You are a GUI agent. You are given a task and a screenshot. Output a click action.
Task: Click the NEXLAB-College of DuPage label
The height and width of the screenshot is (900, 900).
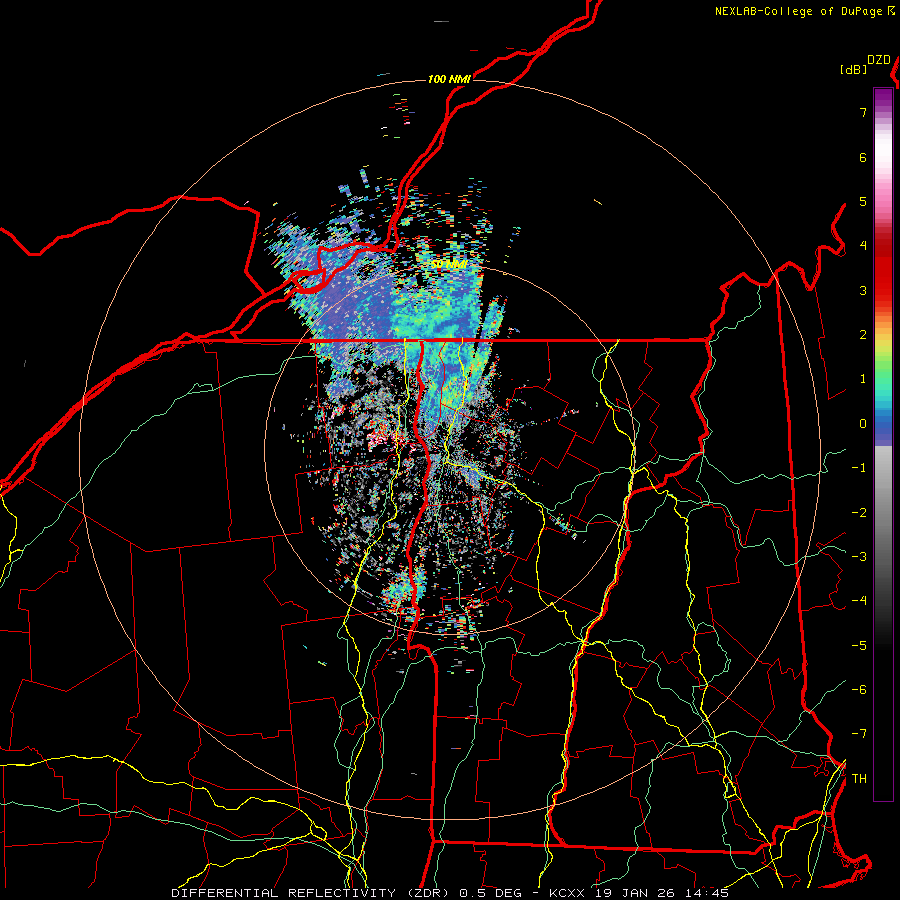coord(799,11)
